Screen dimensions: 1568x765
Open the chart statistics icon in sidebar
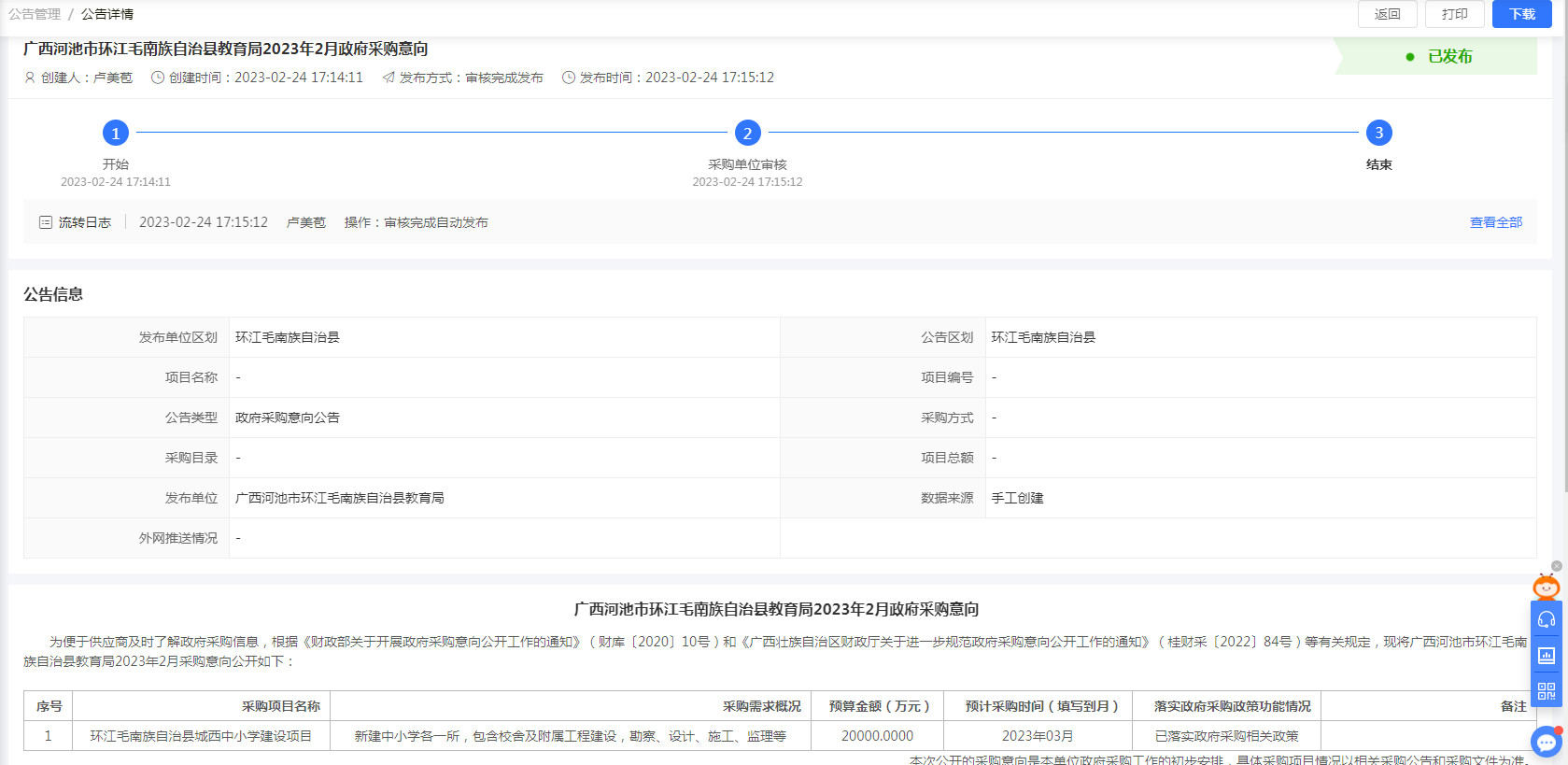[x=1547, y=655]
